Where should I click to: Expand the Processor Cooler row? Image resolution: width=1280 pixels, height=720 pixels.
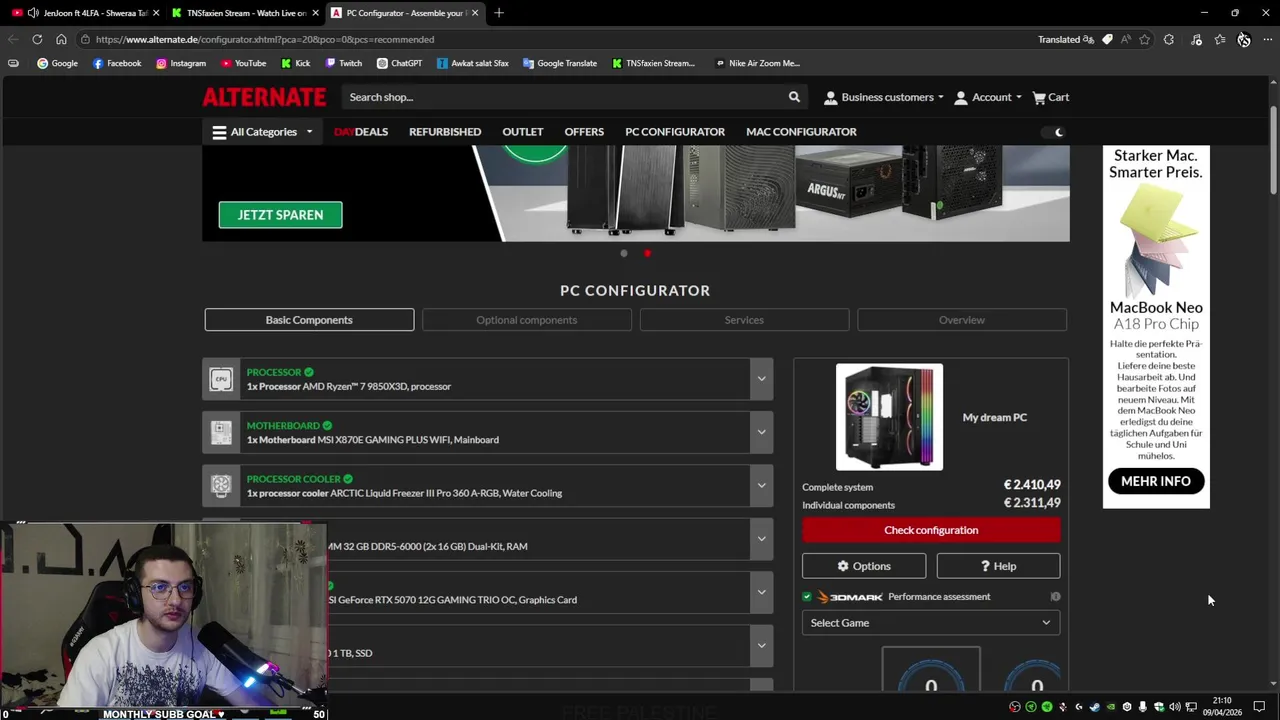point(761,486)
